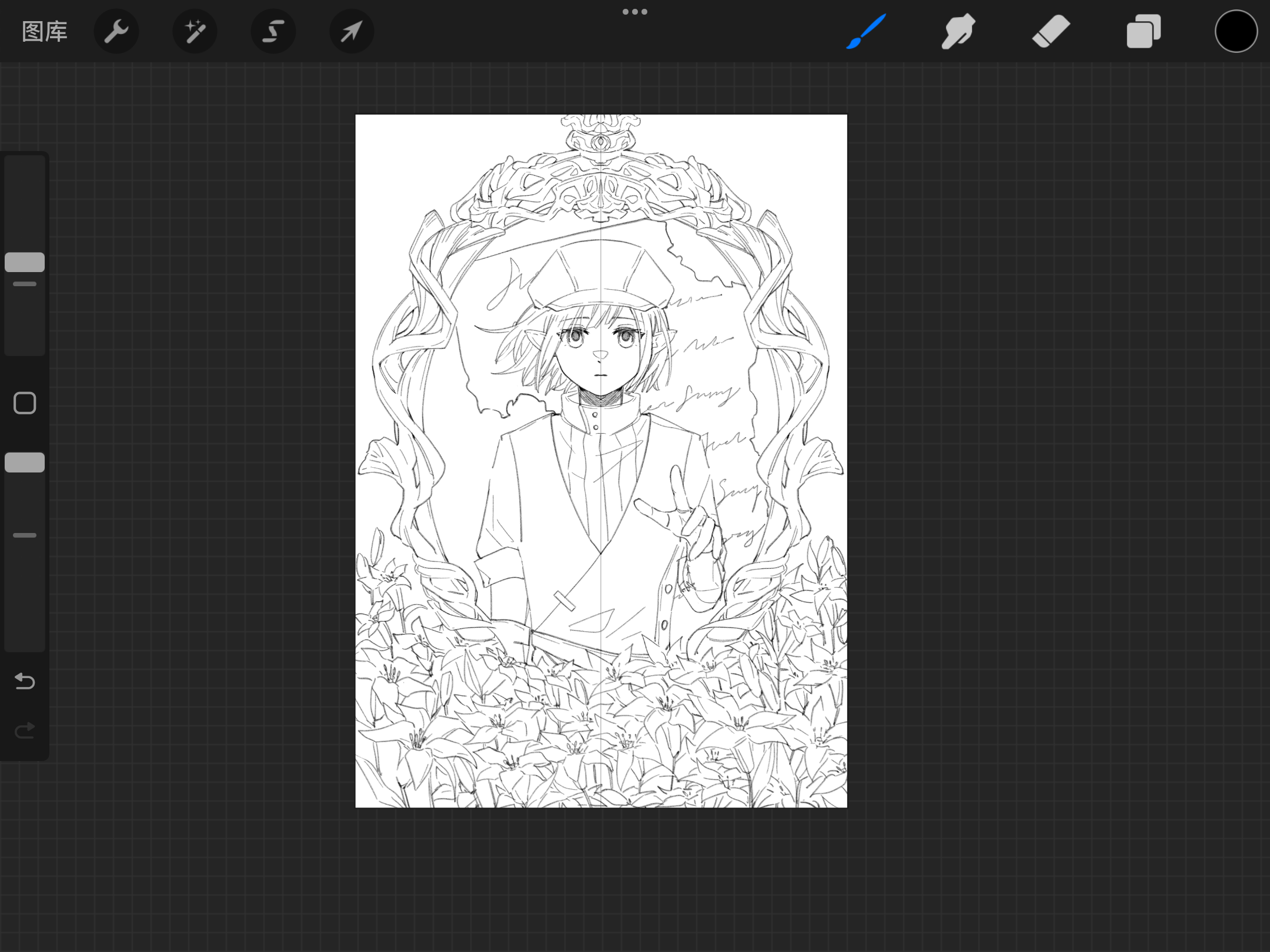Image resolution: width=1270 pixels, height=952 pixels.
Task: Undo the last stroke
Action: click(25, 681)
